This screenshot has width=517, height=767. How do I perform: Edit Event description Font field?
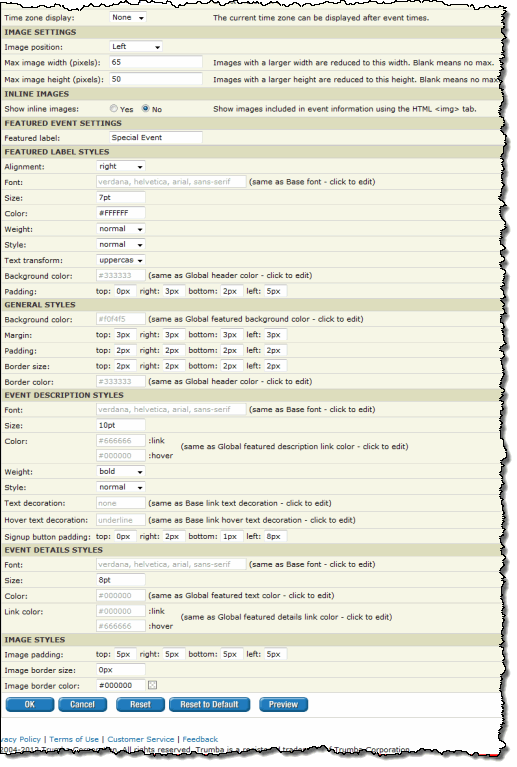171,409
